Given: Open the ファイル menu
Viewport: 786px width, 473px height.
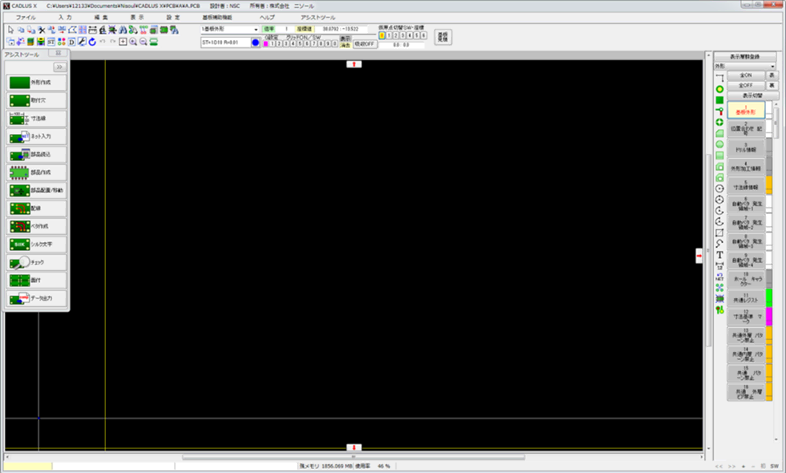Looking at the screenshot, I should [26, 17].
